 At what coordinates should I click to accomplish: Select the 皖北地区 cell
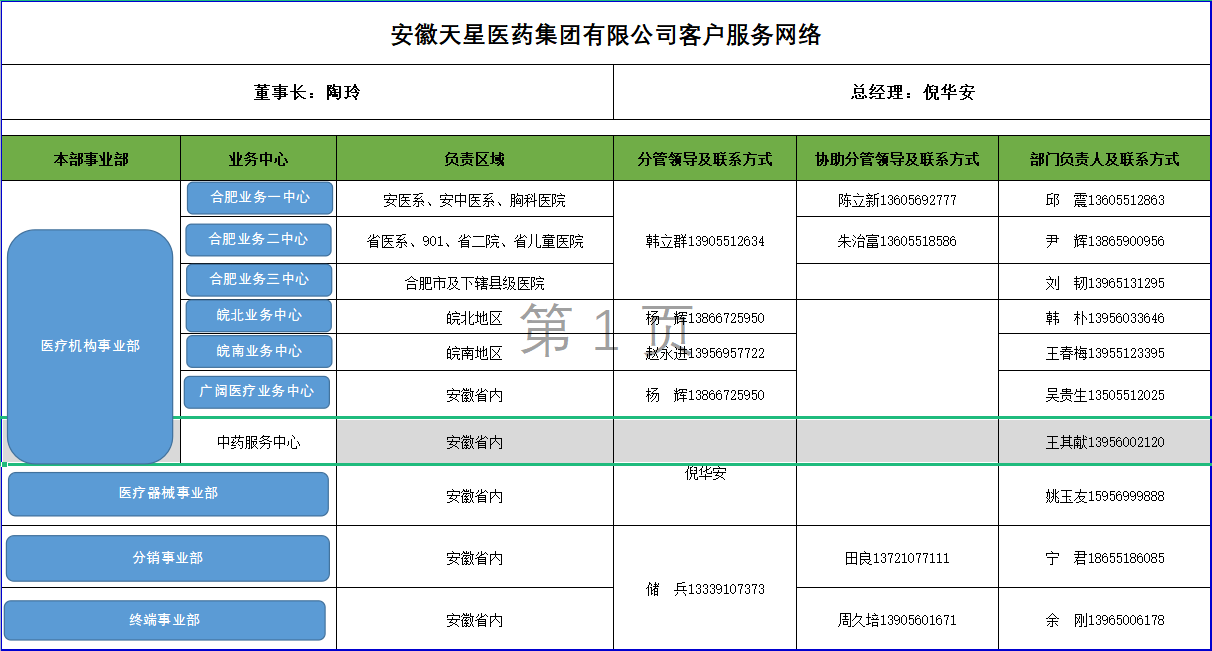tap(475, 318)
